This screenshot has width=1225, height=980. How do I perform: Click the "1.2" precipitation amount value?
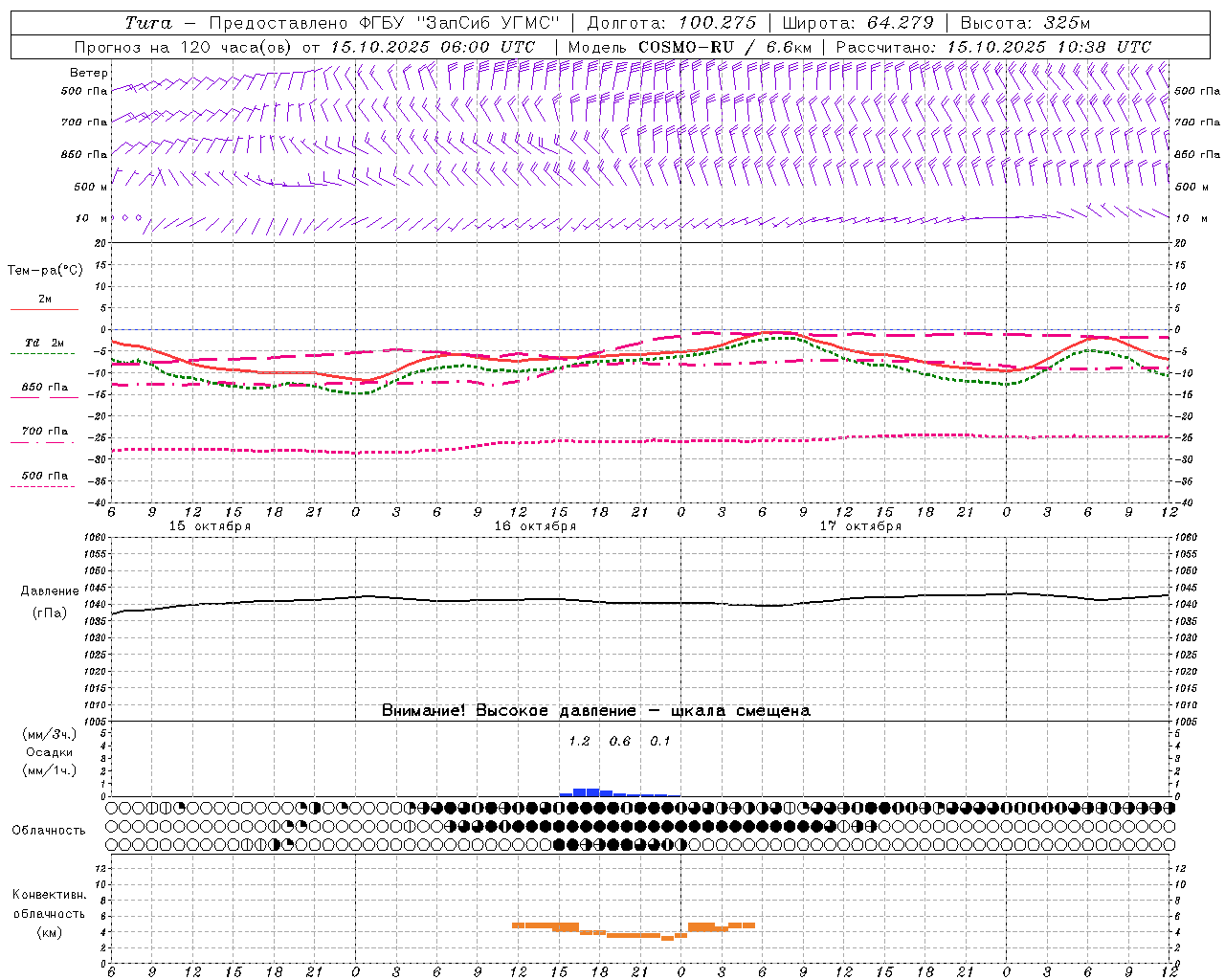579,742
